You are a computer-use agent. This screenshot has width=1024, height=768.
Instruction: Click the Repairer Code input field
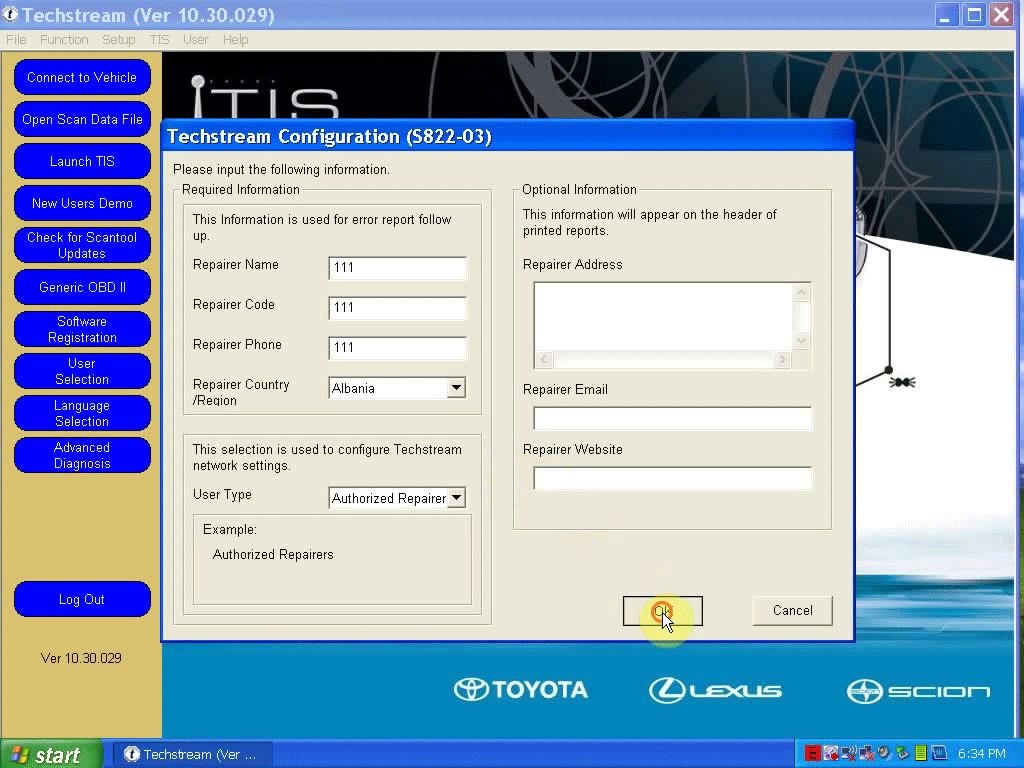[x=397, y=308]
